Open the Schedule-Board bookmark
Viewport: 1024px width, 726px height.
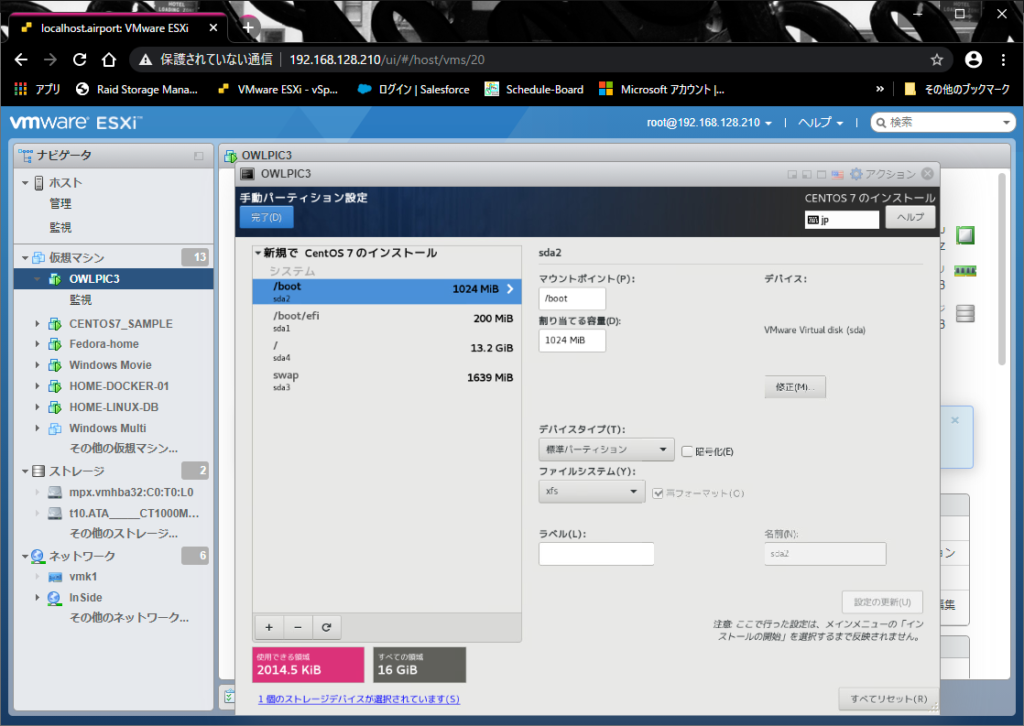[x=534, y=89]
